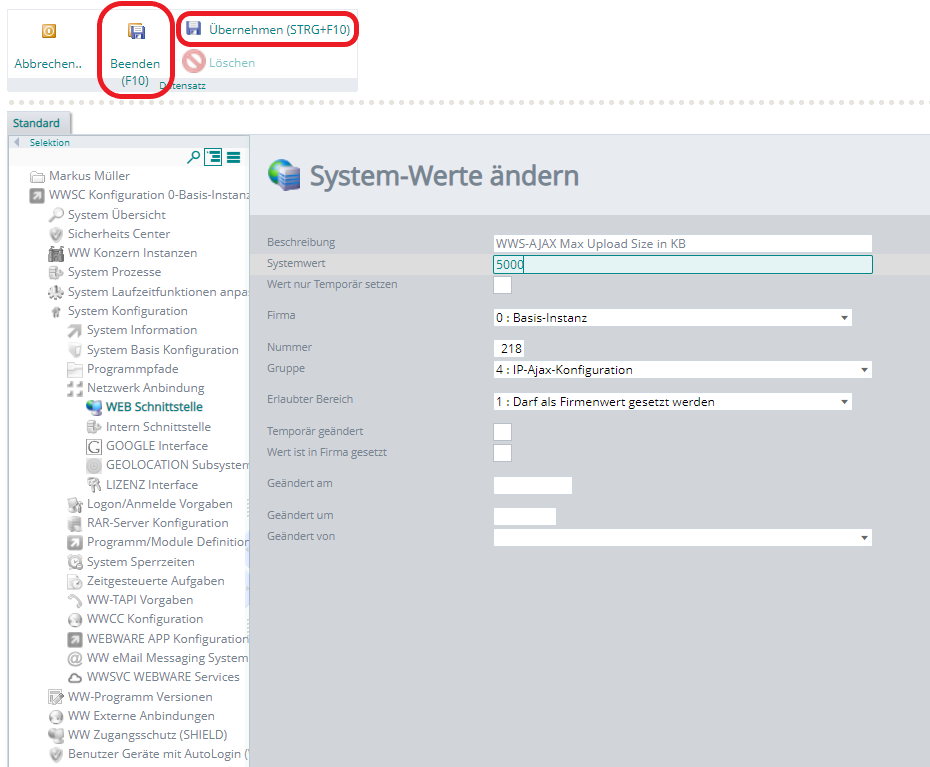This screenshot has height=767, width=930.
Task: Select WEB Schnittstelle in the tree
Action: 153,407
